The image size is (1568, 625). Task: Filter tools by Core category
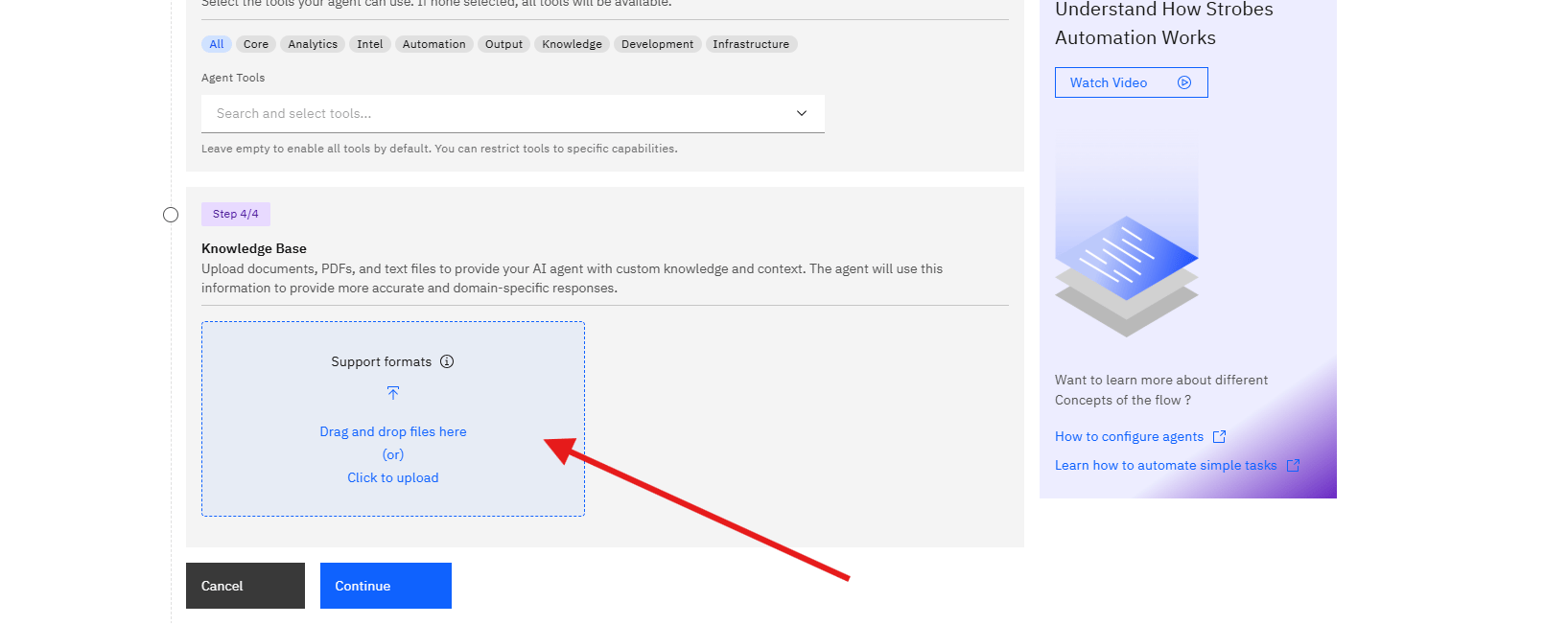tap(256, 44)
